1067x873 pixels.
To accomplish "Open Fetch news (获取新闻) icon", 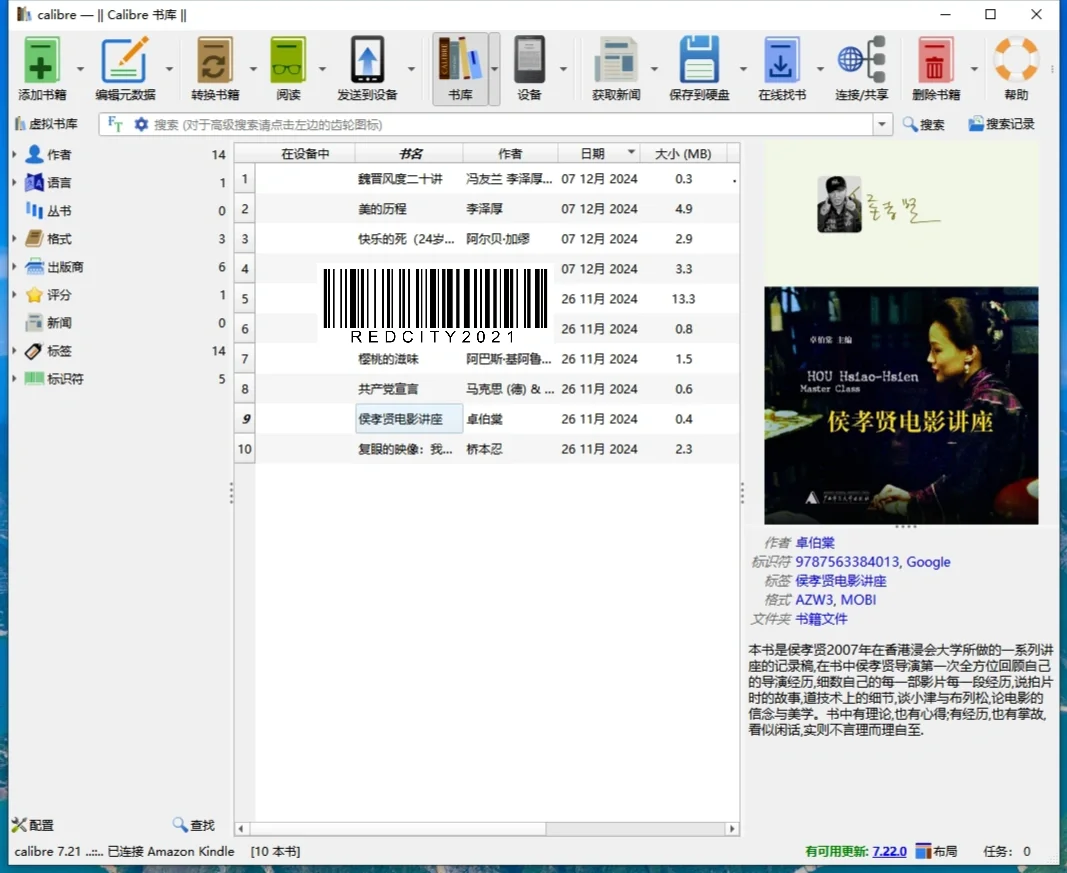I will pos(616,60).
